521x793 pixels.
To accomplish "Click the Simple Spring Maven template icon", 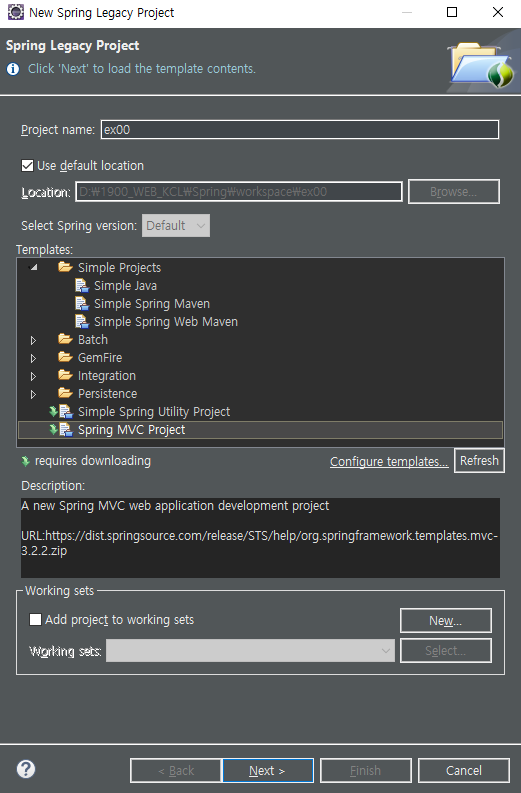I will 82,303.
